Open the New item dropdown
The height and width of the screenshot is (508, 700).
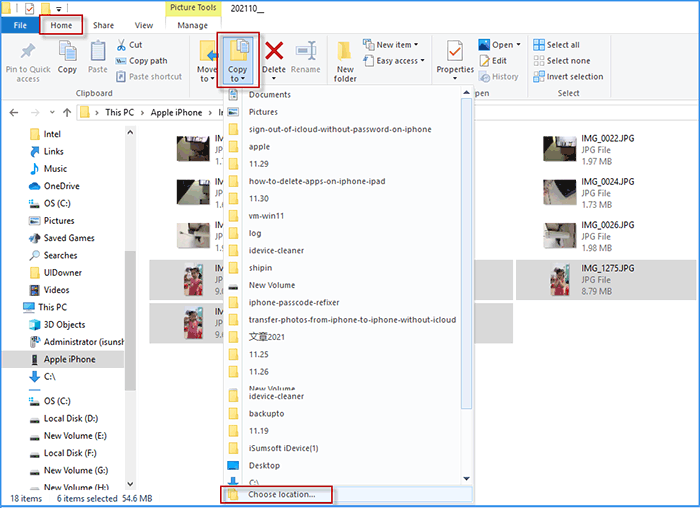[391, 45]
